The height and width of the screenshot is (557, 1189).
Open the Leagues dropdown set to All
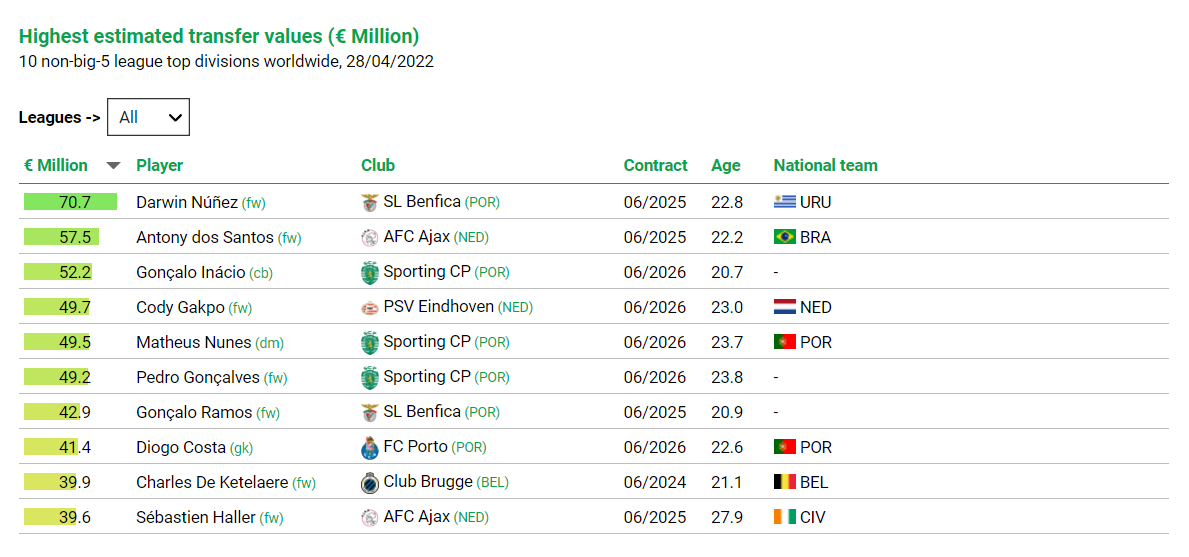coord(148,117)
